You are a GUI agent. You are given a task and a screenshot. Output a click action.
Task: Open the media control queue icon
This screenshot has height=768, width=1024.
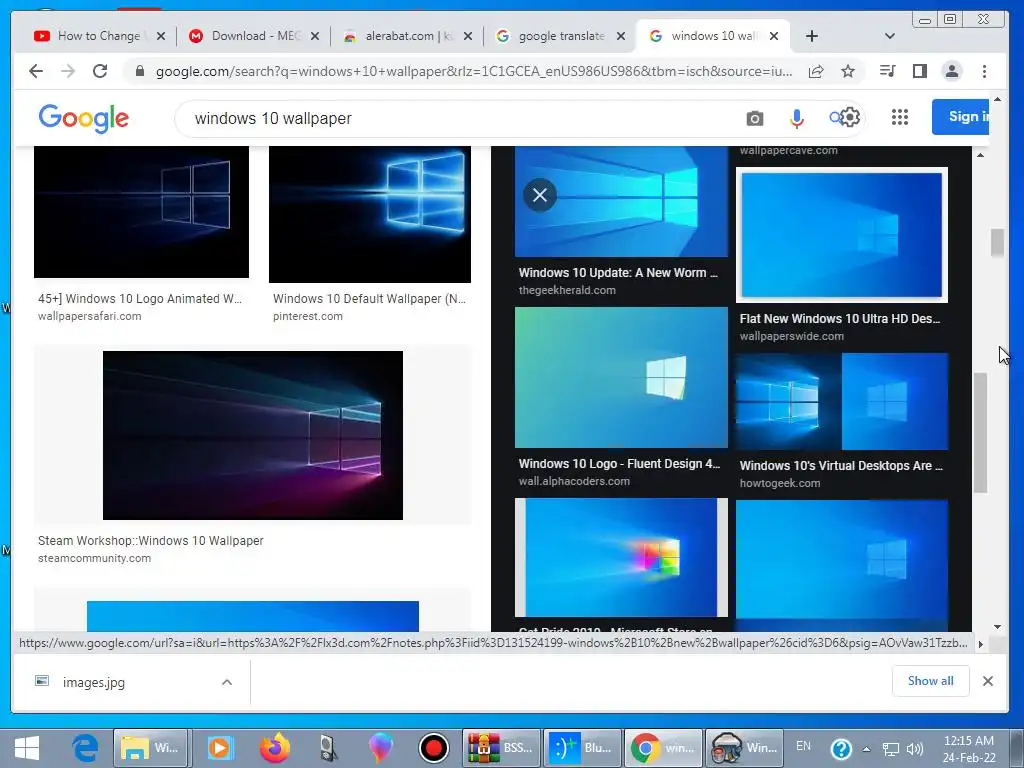coord(888,71)
